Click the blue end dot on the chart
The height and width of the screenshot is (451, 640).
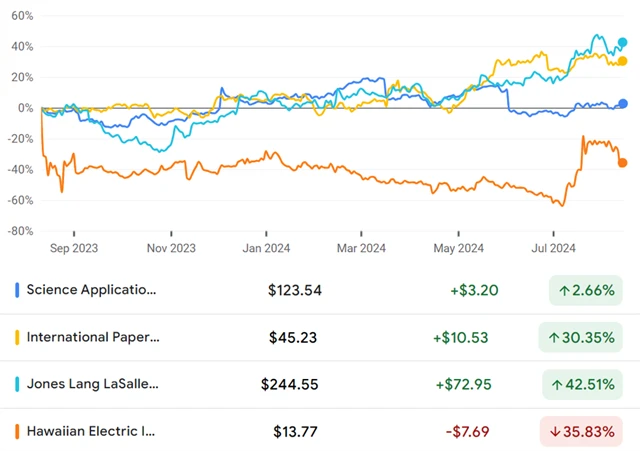(x=623, y=104)
